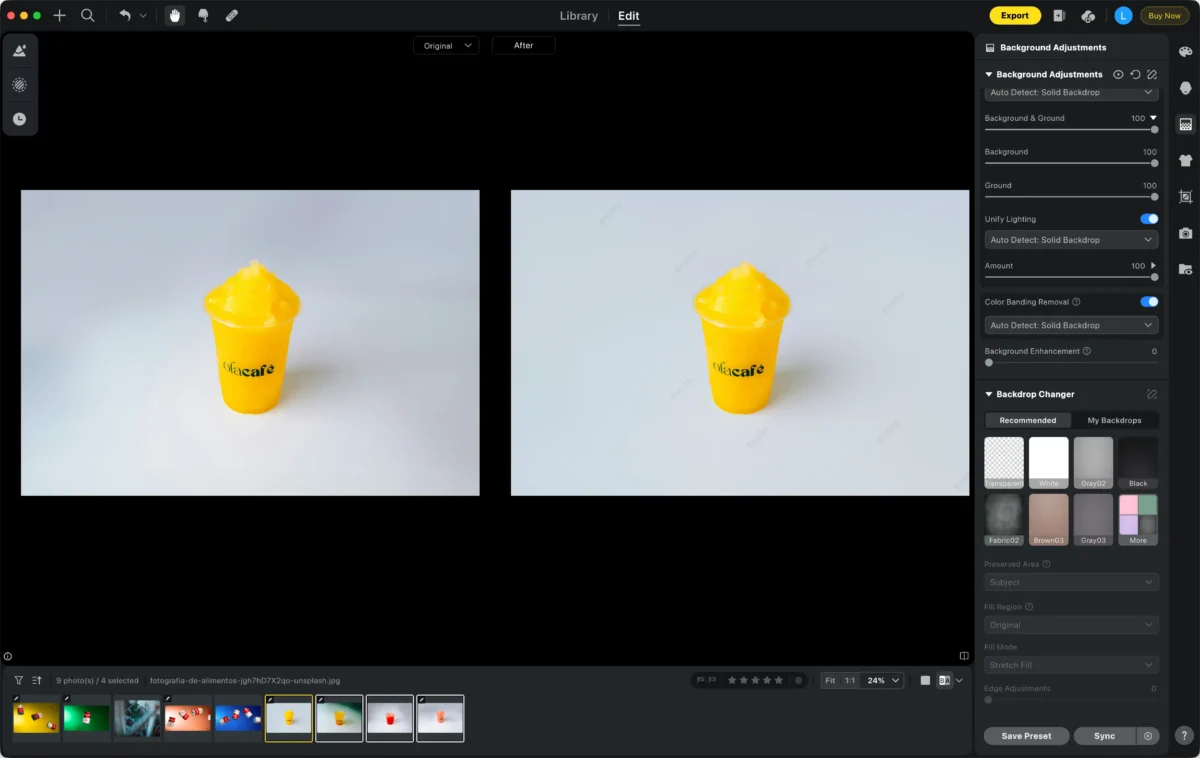Open the camera panel icon

[1185, 233]
